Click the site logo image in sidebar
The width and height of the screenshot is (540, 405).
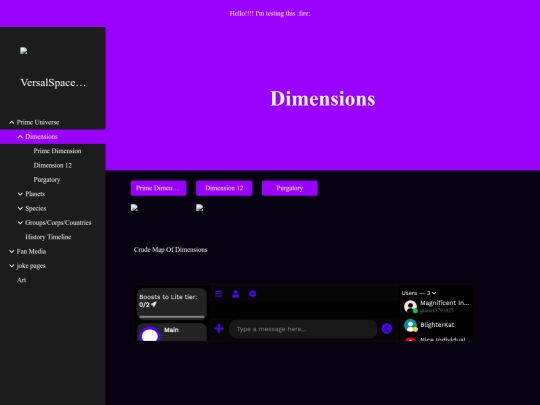tap(23, 51)
